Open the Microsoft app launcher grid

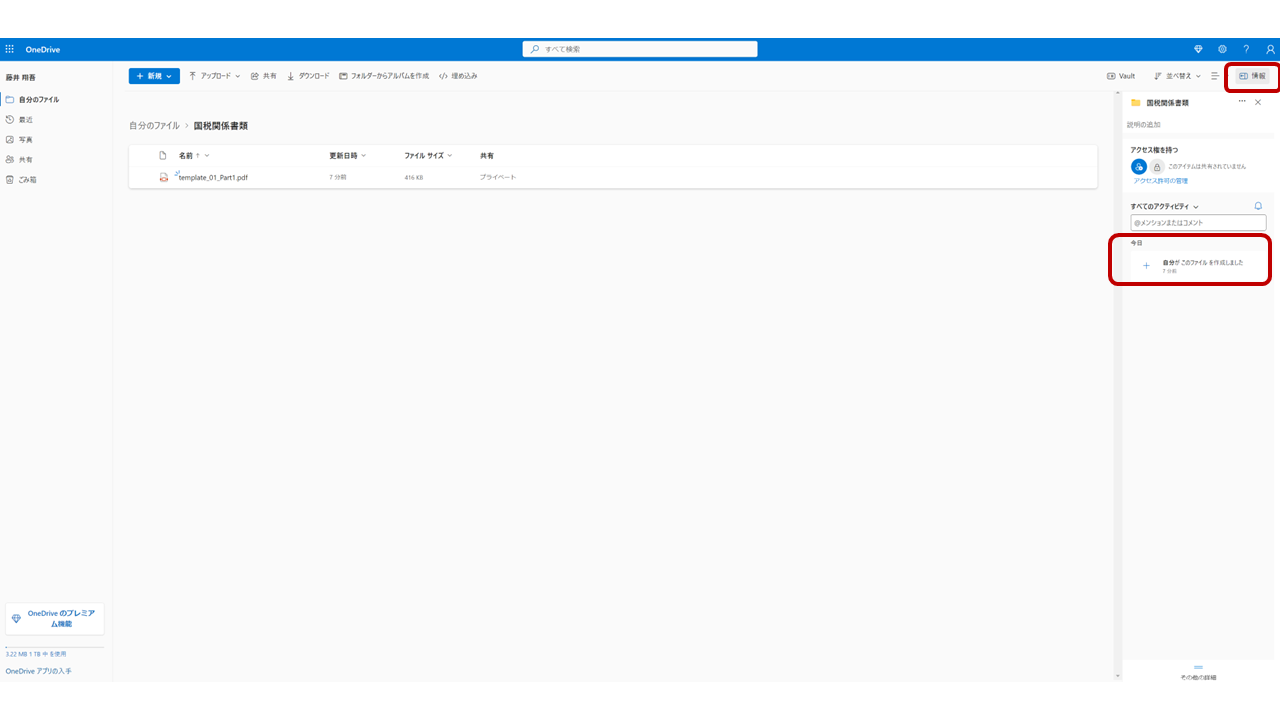(9, 48)
